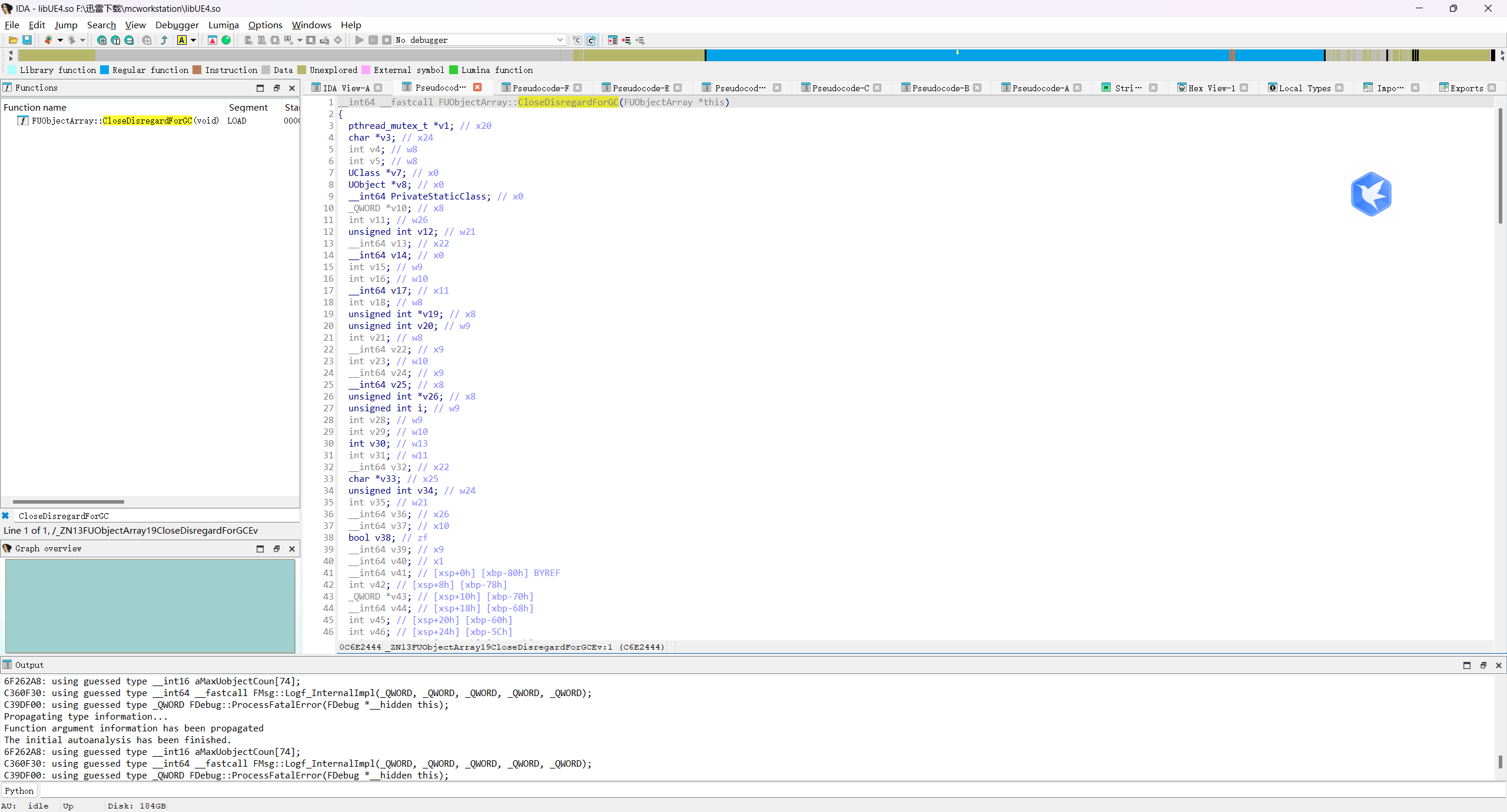Click the second breakpoint list toolbar icon
Screen dimensions: 1507x812
coord(626,40)
